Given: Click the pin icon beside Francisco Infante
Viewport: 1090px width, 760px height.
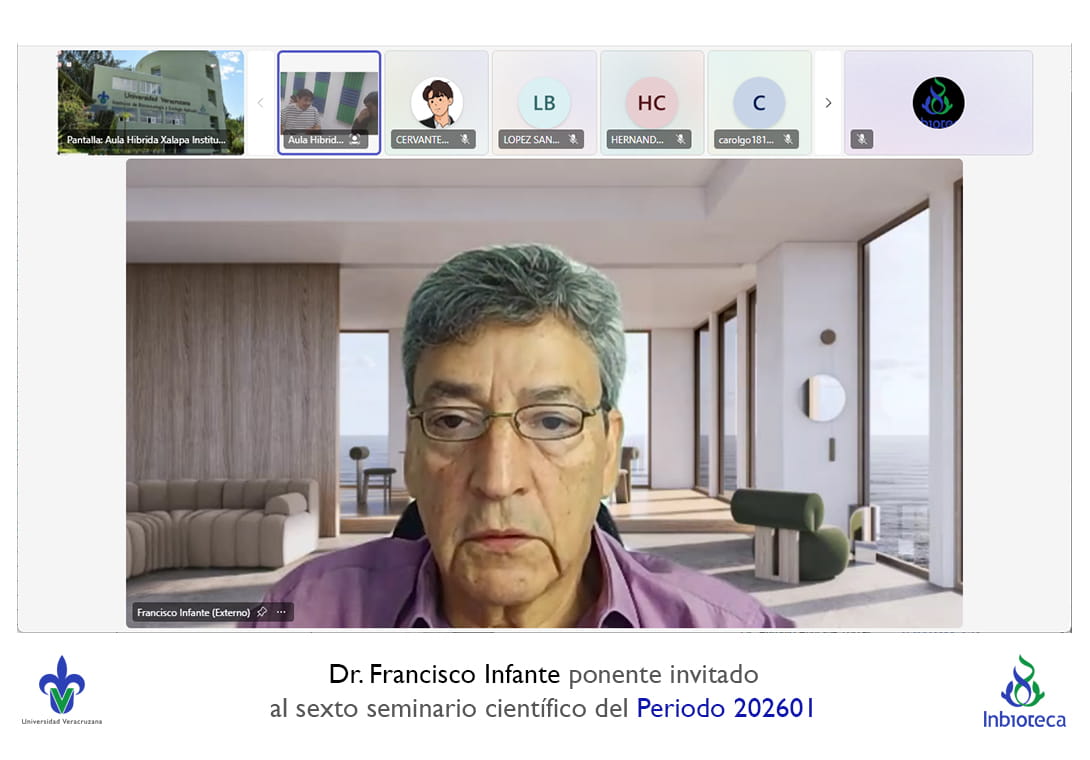Looking at the screenshot, I should pos(262,612).
